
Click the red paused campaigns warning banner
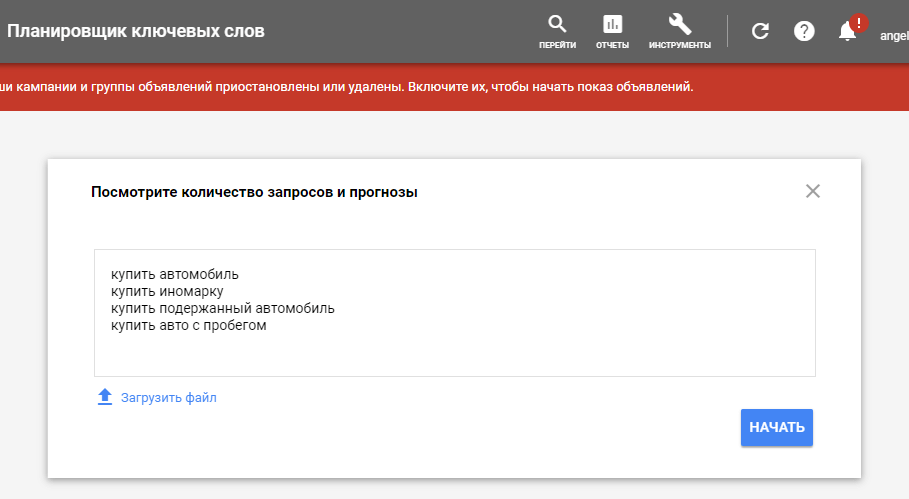[400, 87]
